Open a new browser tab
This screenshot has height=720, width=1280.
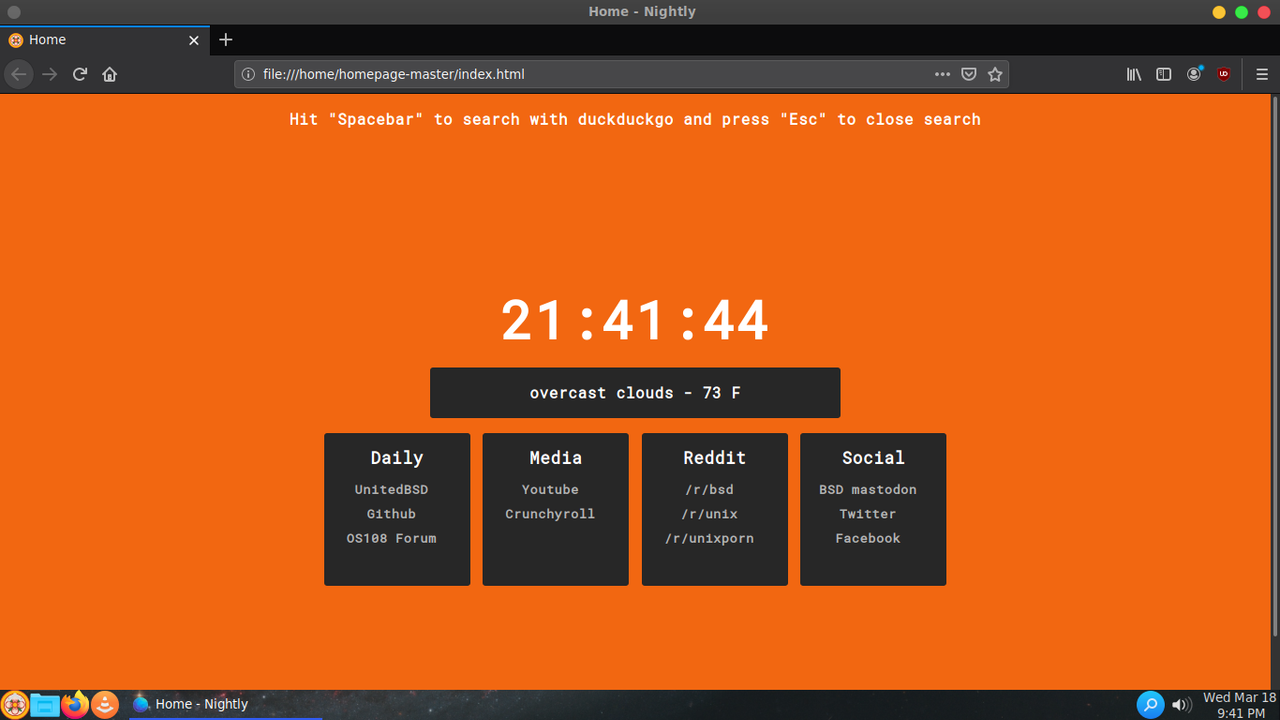tap(226, 40)
